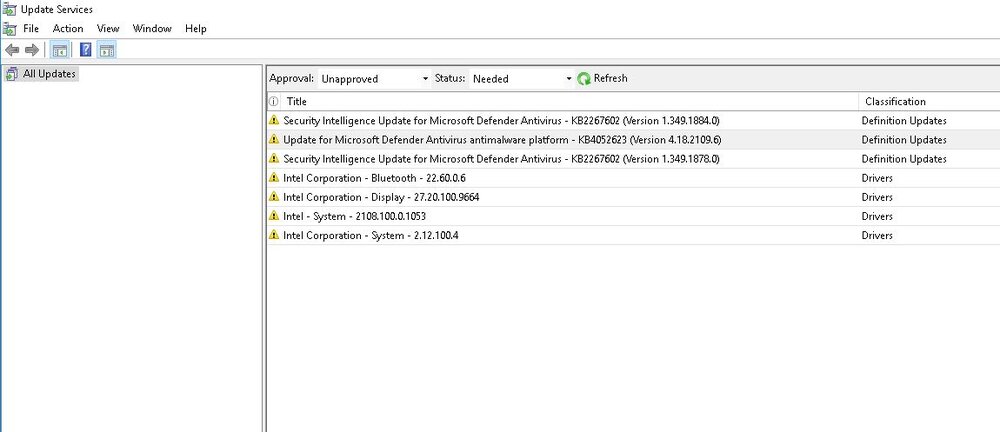
Task: Click Drivers cell for the 2108.100.0.1053 row
Action: pos(877,216)
